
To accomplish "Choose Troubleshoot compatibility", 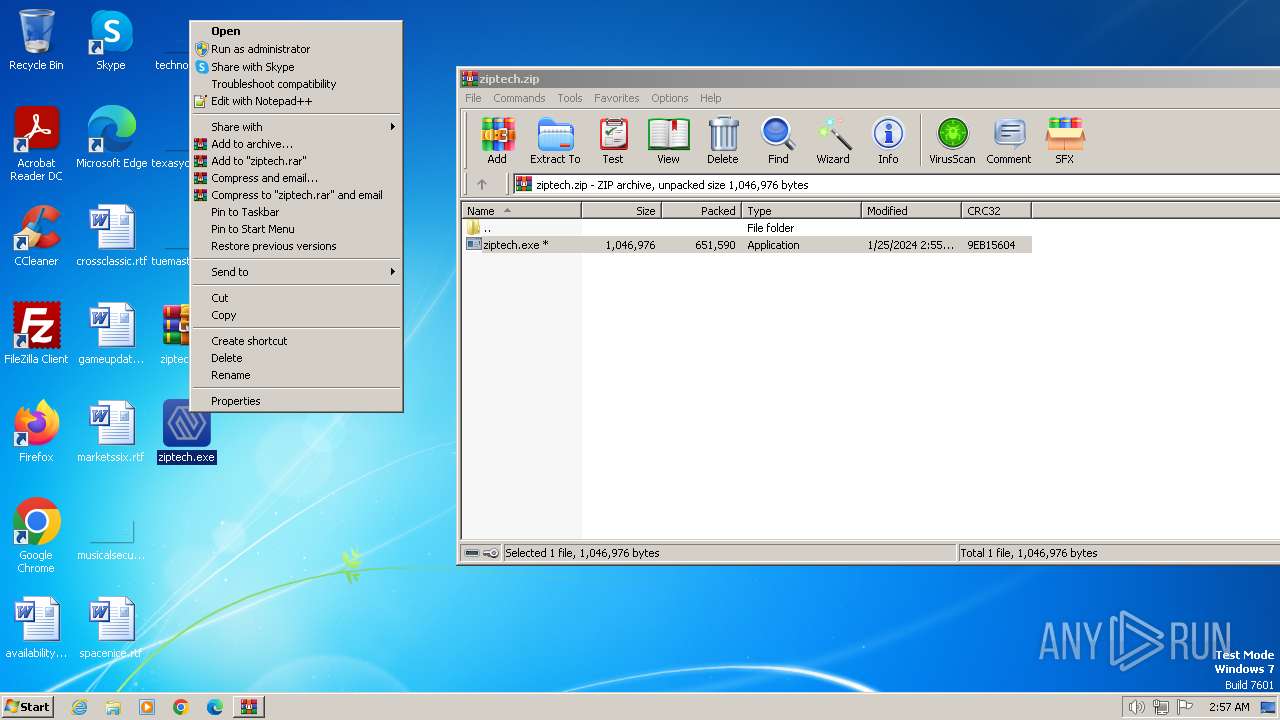I will coord(296,84).
